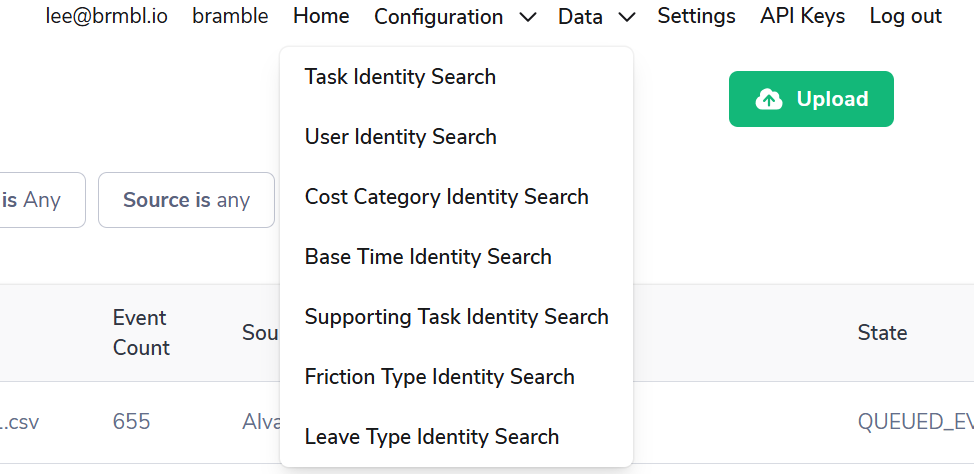
Task: Go to the Home page link
Action: point(321,16)
